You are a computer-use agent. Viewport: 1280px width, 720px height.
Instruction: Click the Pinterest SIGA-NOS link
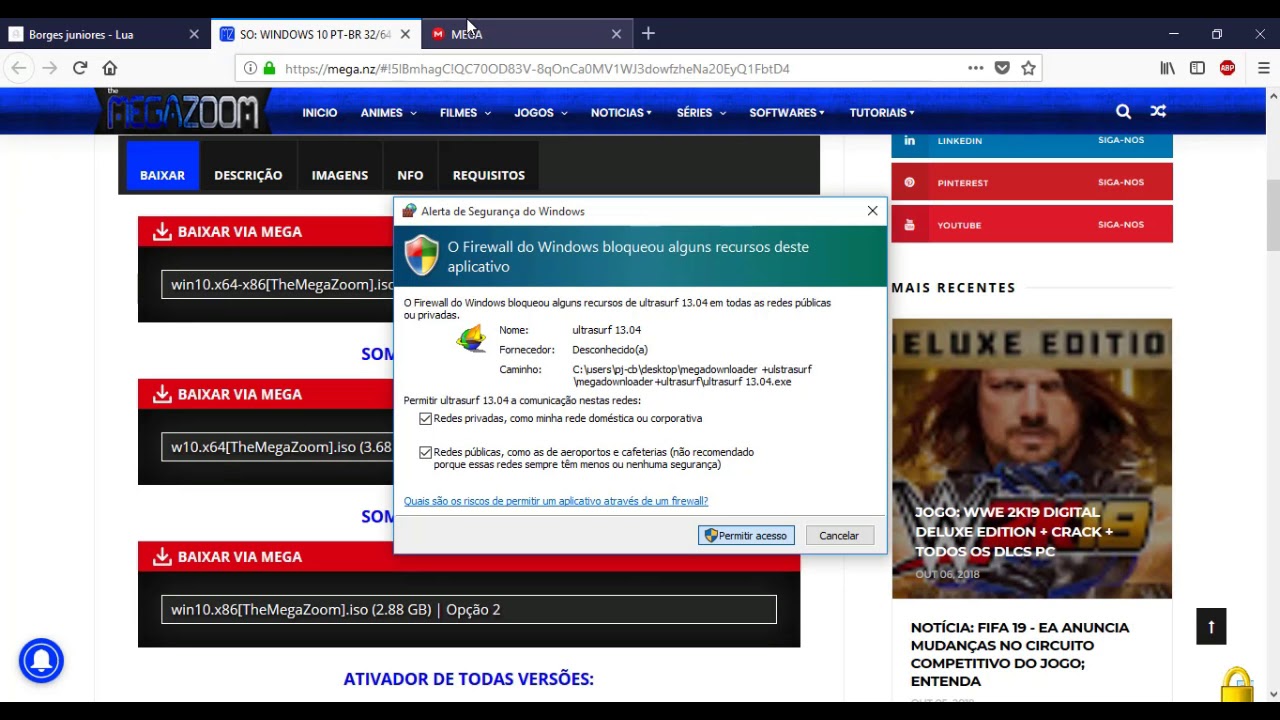pos(1121,182)
